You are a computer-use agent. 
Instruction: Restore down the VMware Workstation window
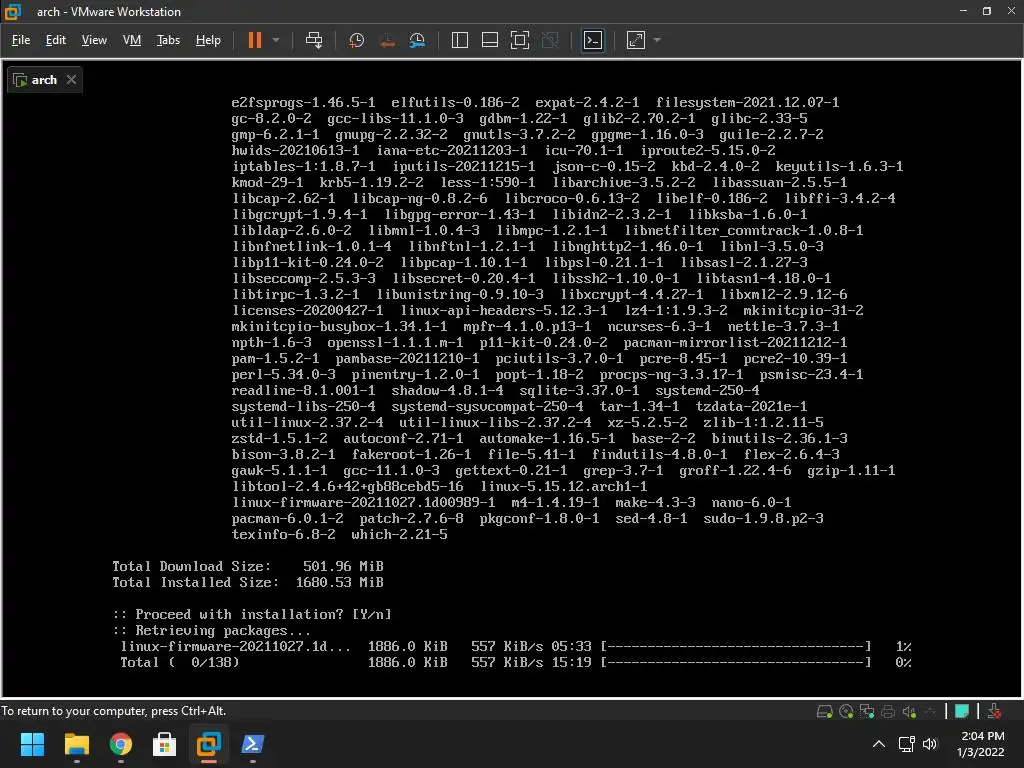tap(987, 11)
